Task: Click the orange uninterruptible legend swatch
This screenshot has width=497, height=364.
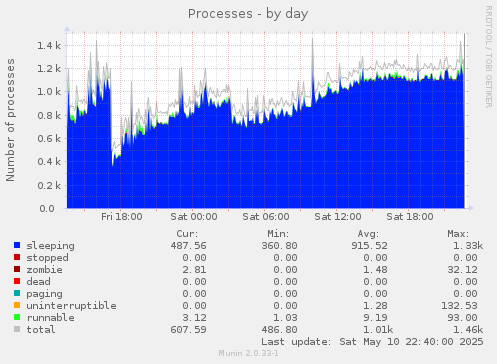Action: point(17,305)
